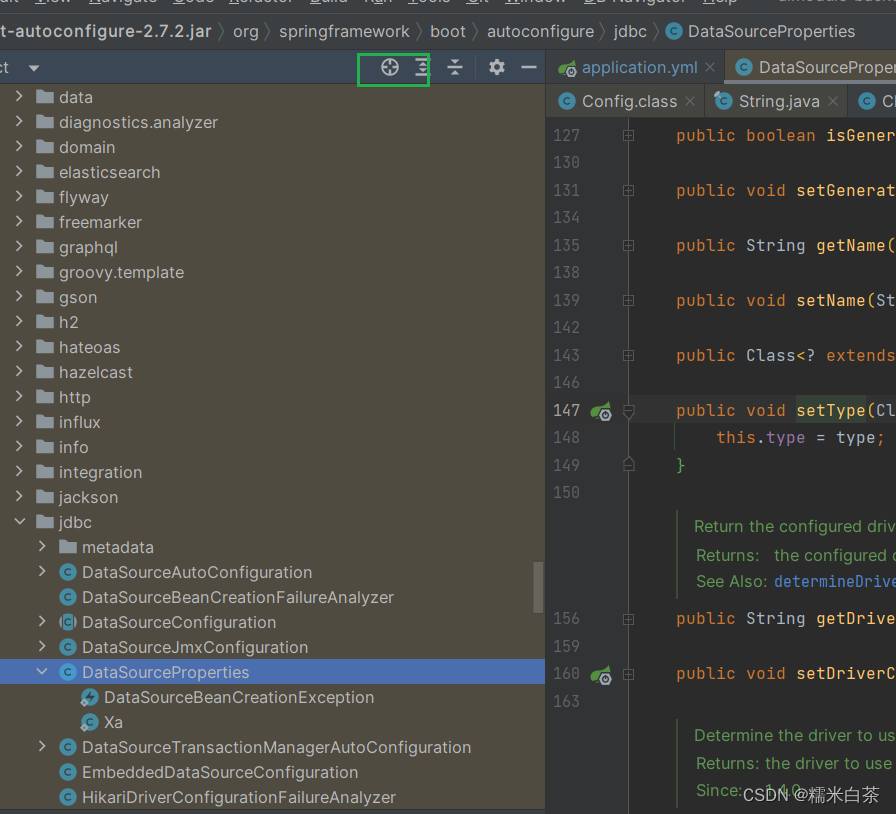Screen dimensions: 896x814
Task: Unfold the setGenerat method at line 131
Action: click(628, 190)
